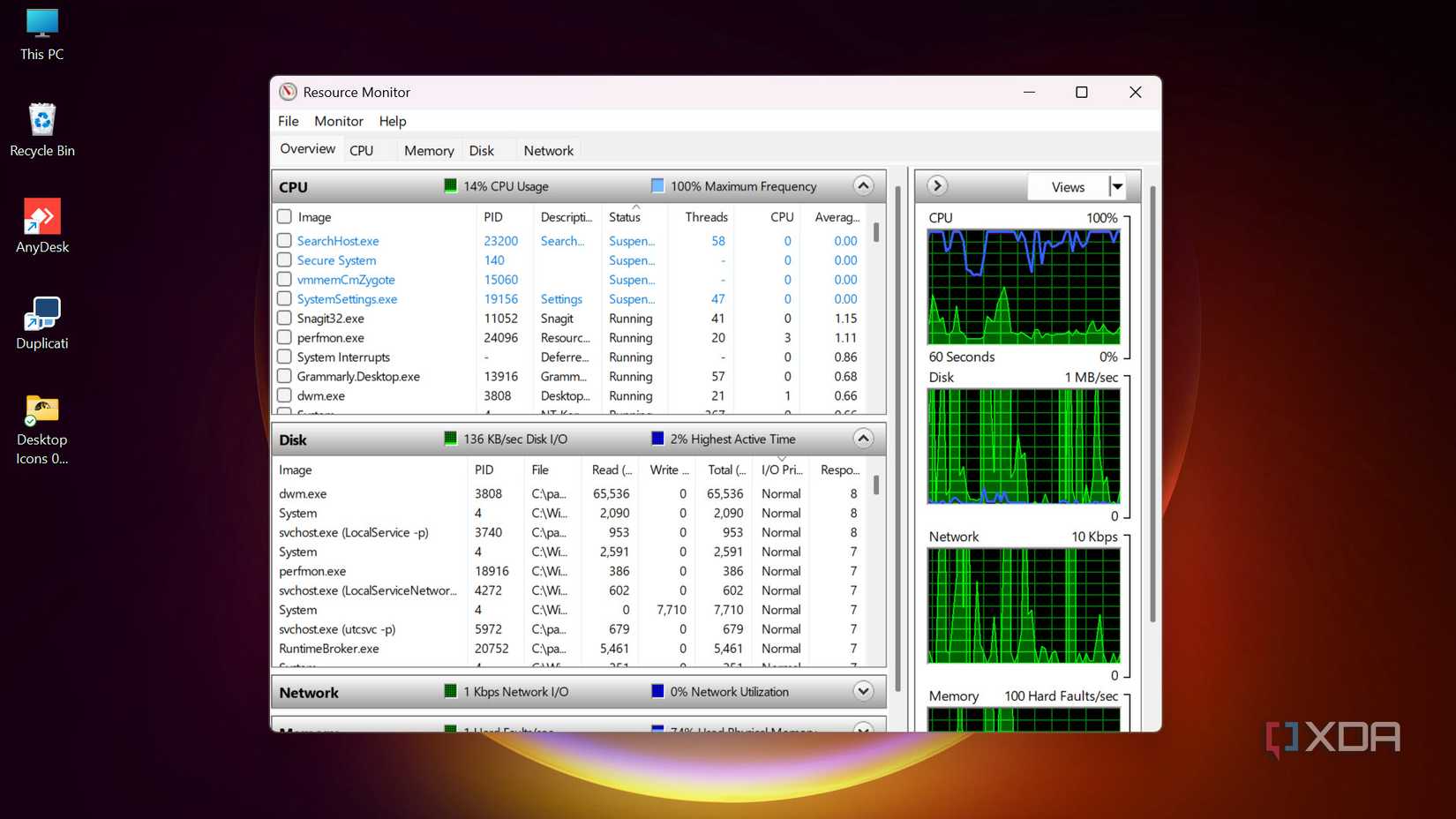This screenshot has width=1456, height=819.
Task: Expand the Network section
Action: coord(863,691)
